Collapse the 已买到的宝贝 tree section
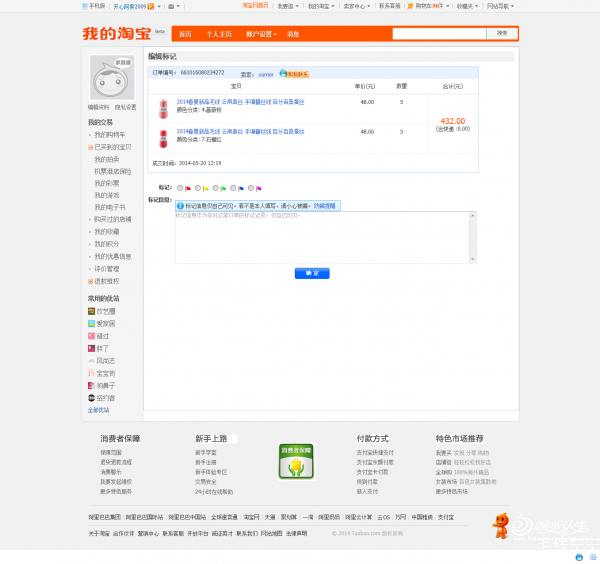 90,147
